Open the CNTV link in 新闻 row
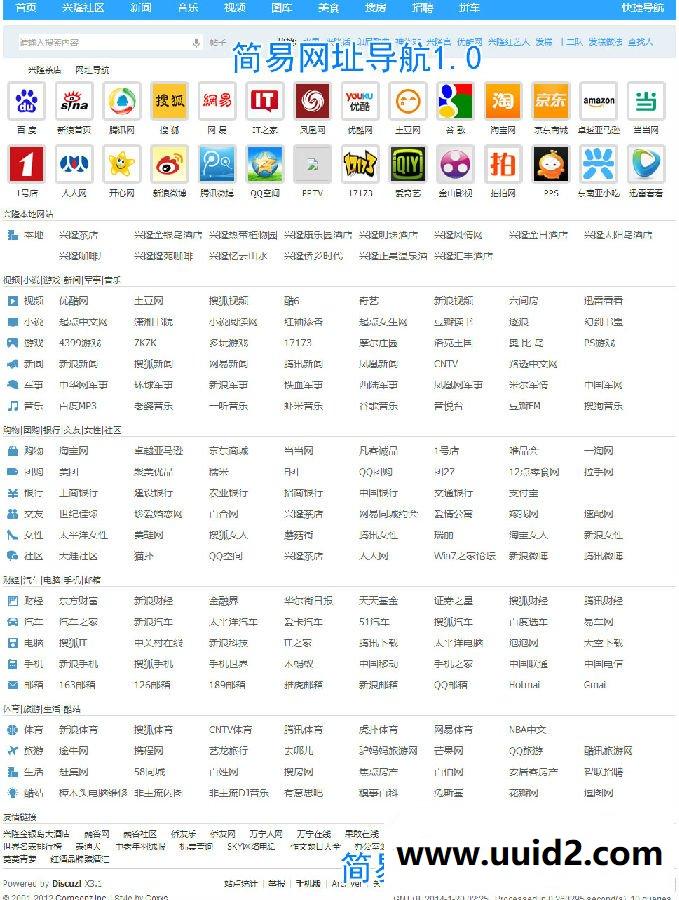The width and height of the screenshot is (679, 900). point(446,364)
